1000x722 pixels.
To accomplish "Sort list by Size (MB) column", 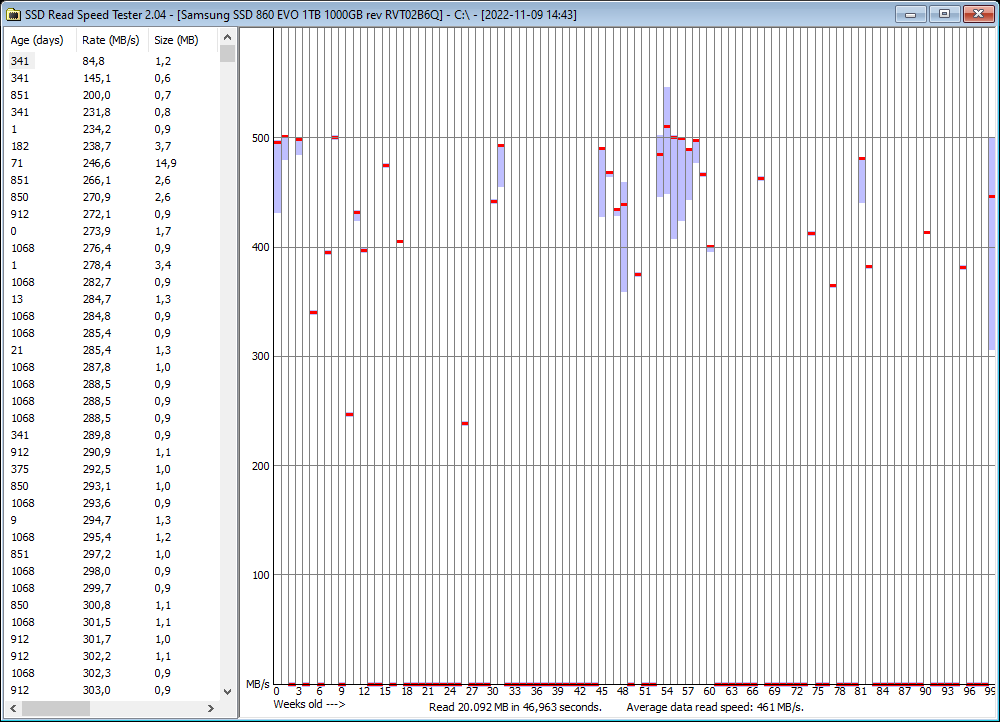I will tap(184, 40).
